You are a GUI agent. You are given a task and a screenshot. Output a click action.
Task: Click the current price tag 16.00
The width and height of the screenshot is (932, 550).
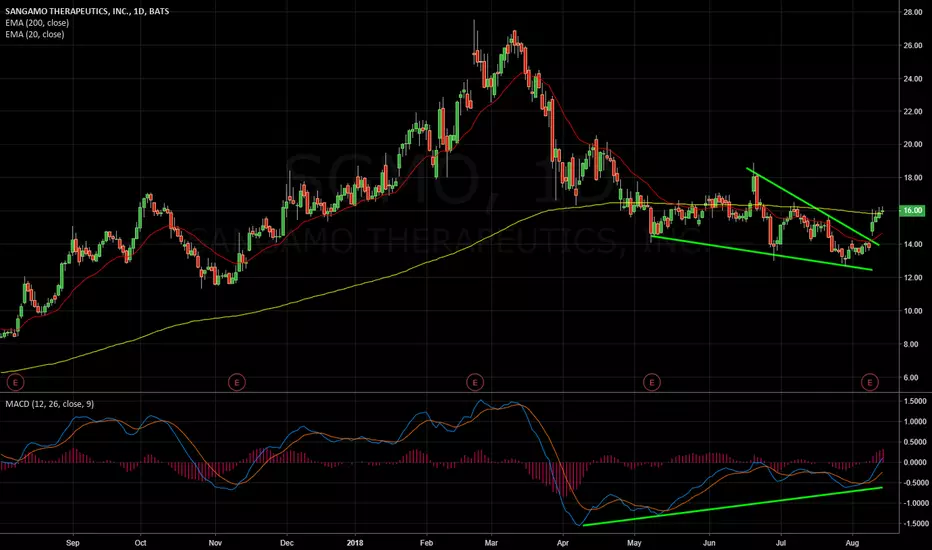912,210
